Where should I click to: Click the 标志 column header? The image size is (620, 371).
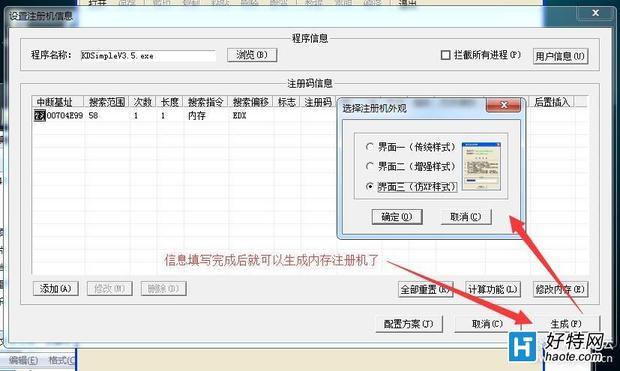pos(287,102)
